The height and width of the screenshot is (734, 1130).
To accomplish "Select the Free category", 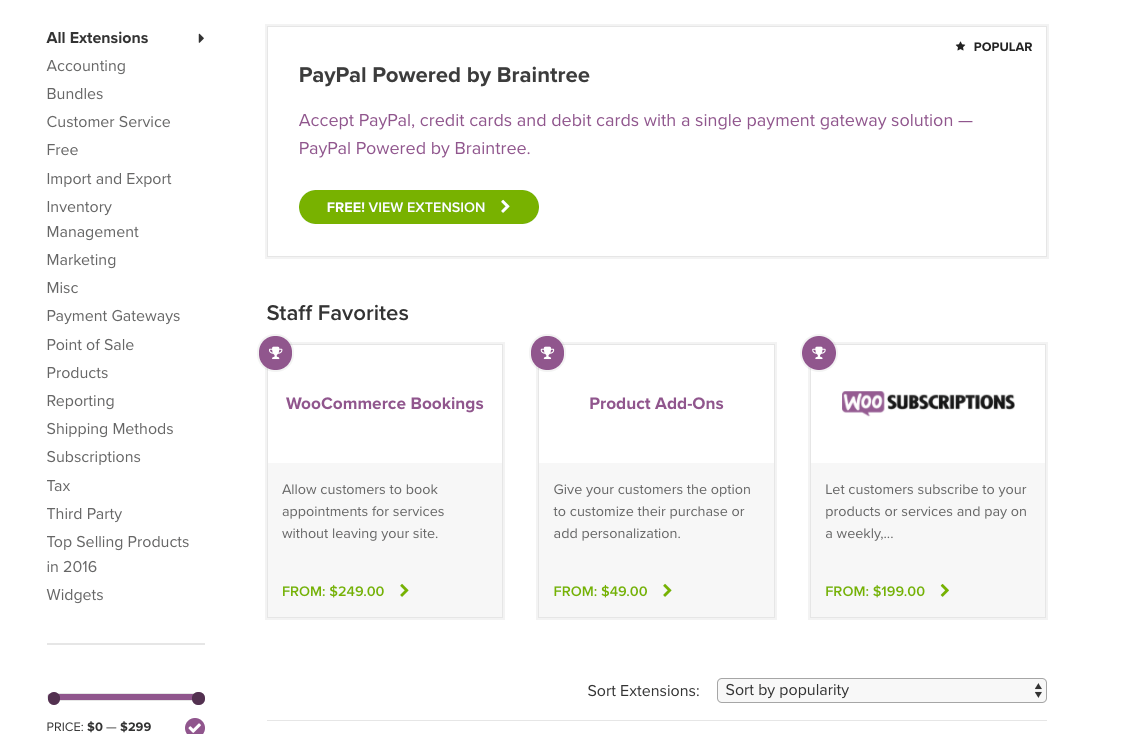I will pyautogui.click(x=62, y=151).
